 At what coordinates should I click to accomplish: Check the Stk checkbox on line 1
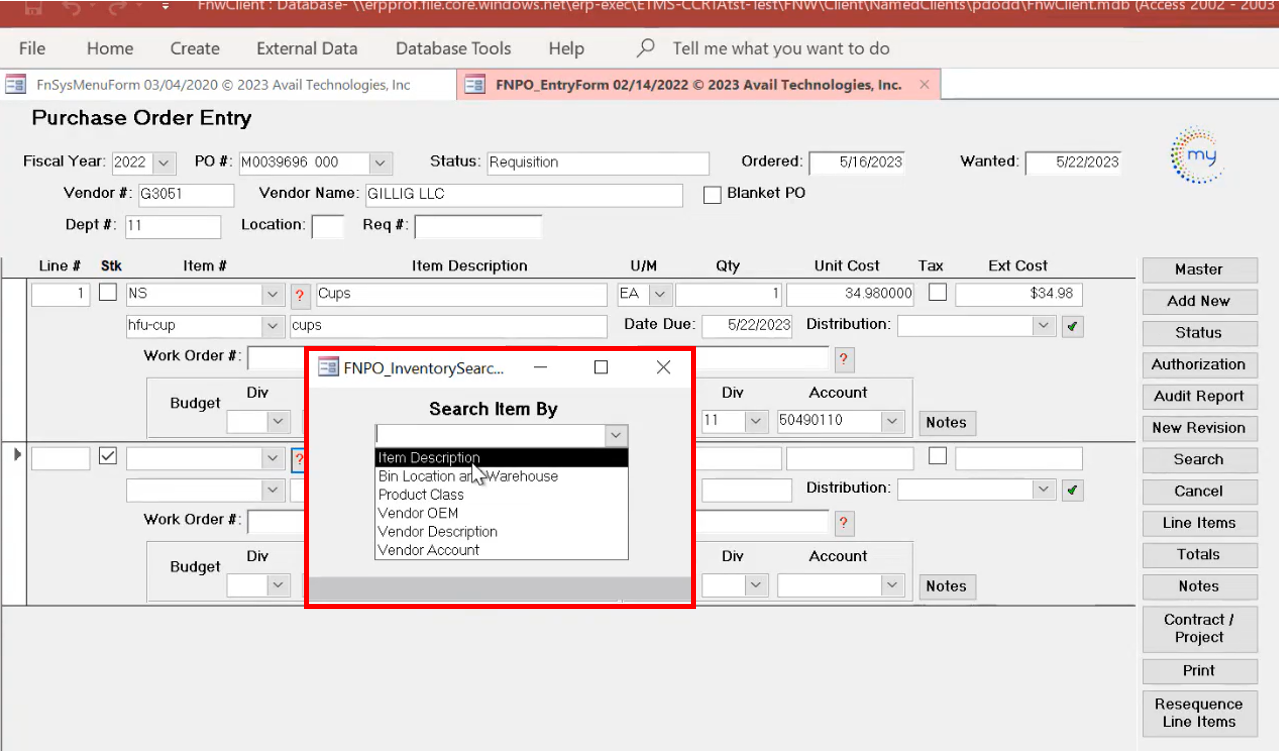coord(108,293)
